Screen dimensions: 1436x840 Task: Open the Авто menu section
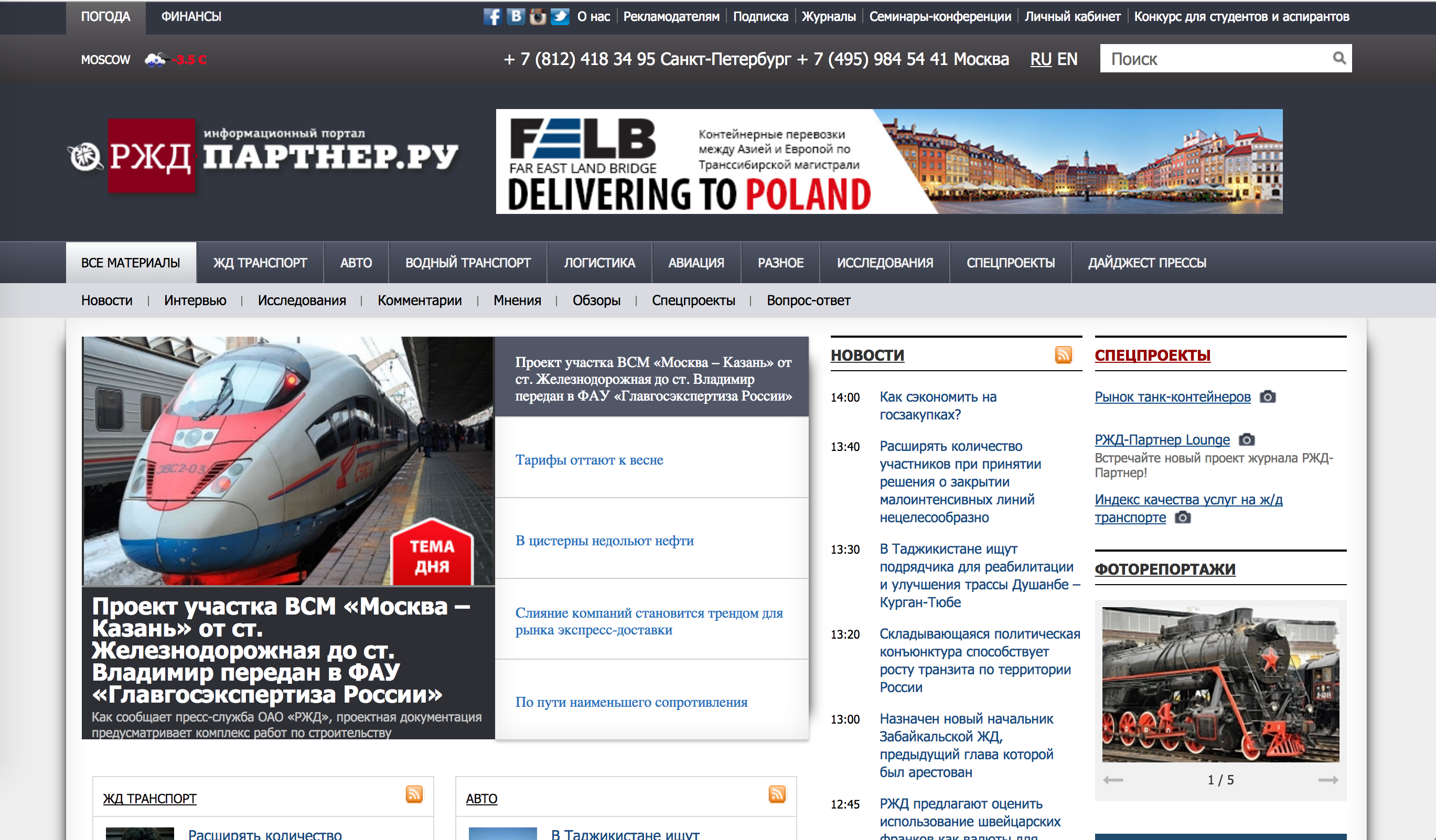(x=356, y=263)
